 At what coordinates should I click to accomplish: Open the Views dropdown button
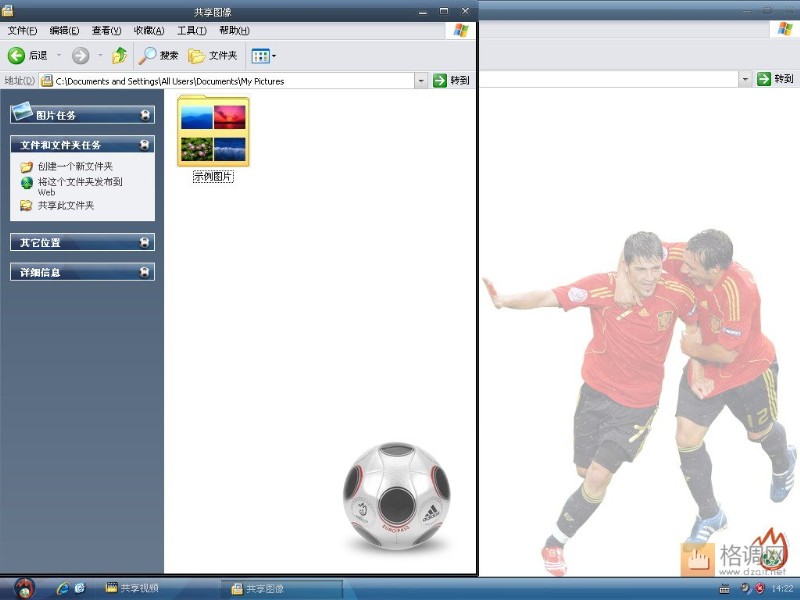[x=263, y=56]
